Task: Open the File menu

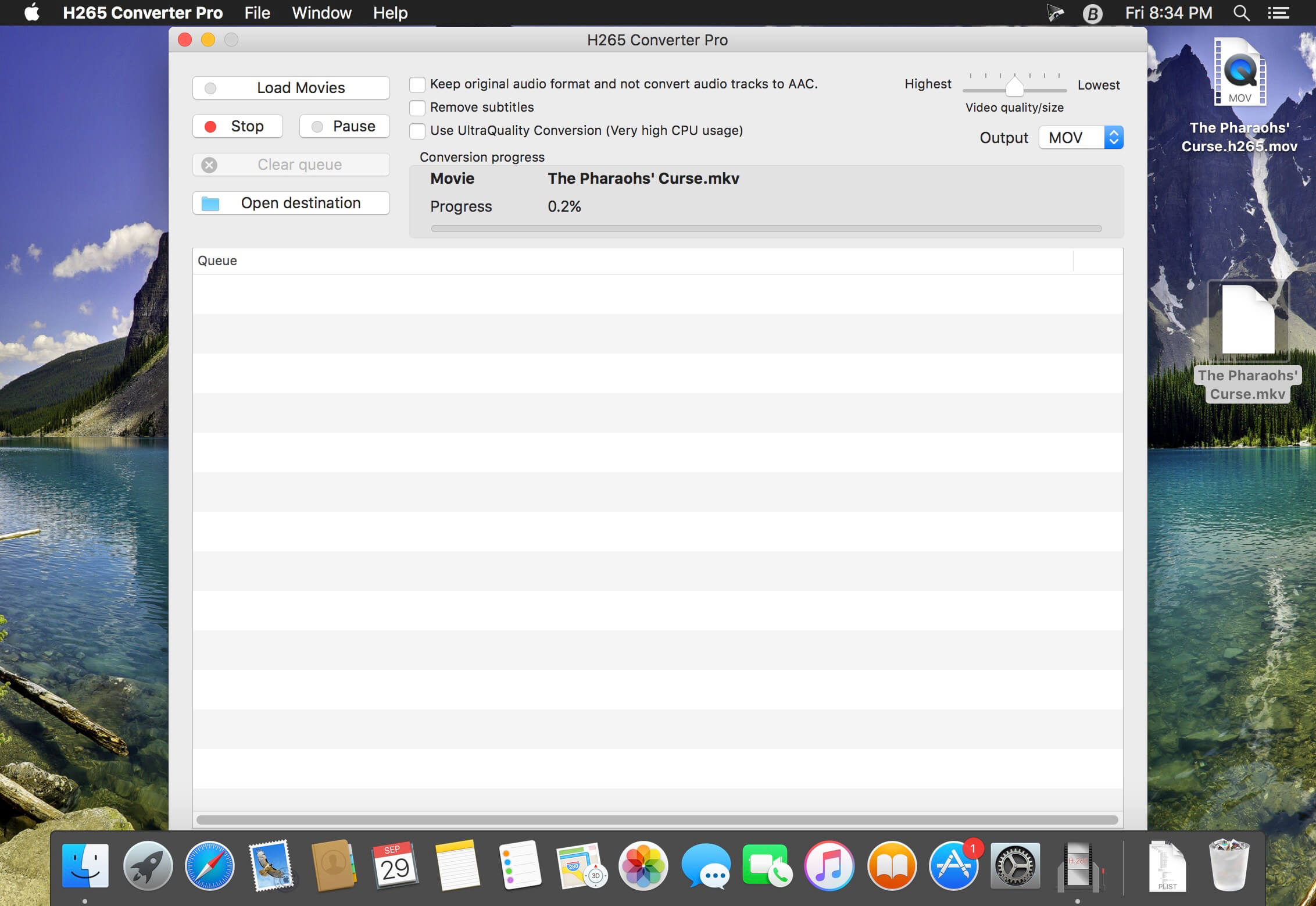Action: [x=257, y=13]
